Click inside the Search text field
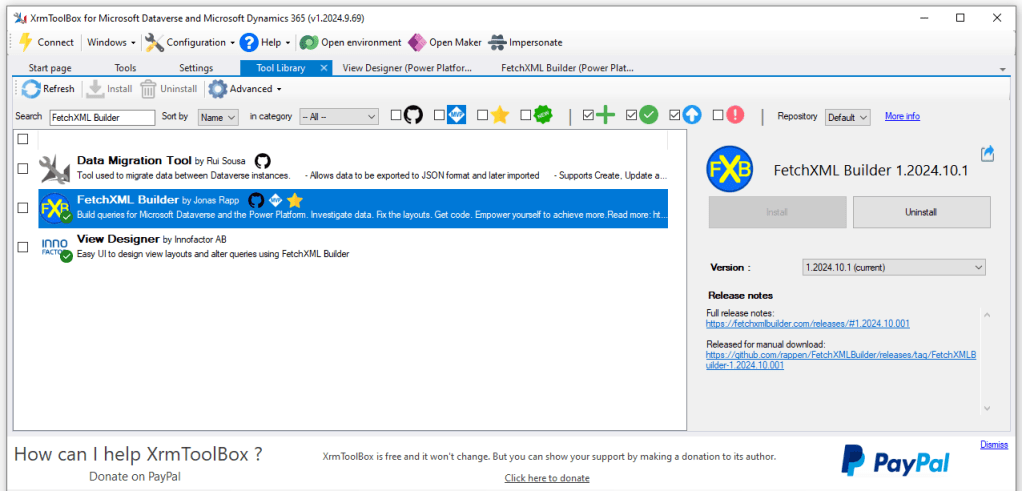Screen dimensions: 1022x491 [x=102, y=117]
